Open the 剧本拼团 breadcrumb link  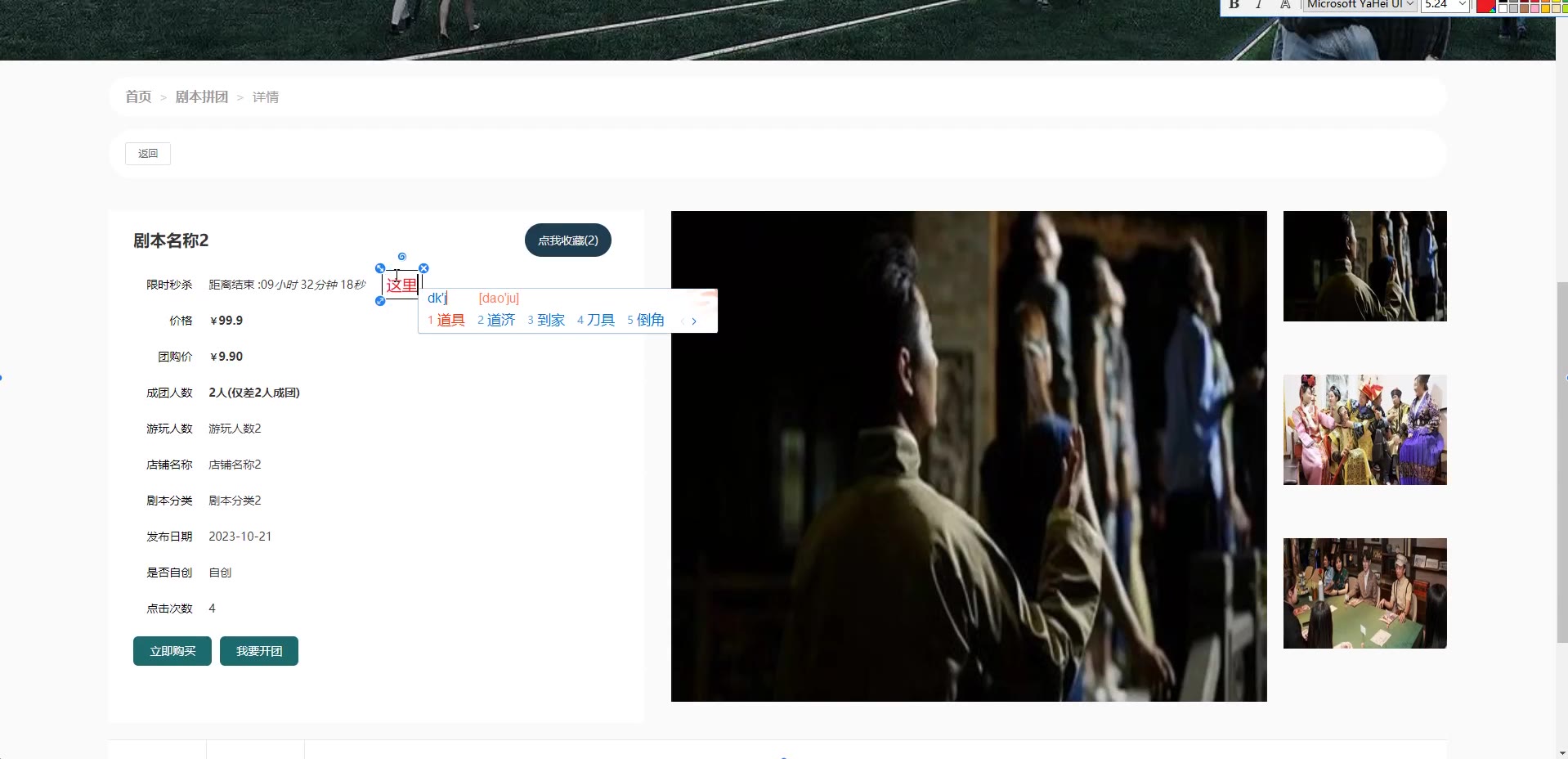pos(202,97)
